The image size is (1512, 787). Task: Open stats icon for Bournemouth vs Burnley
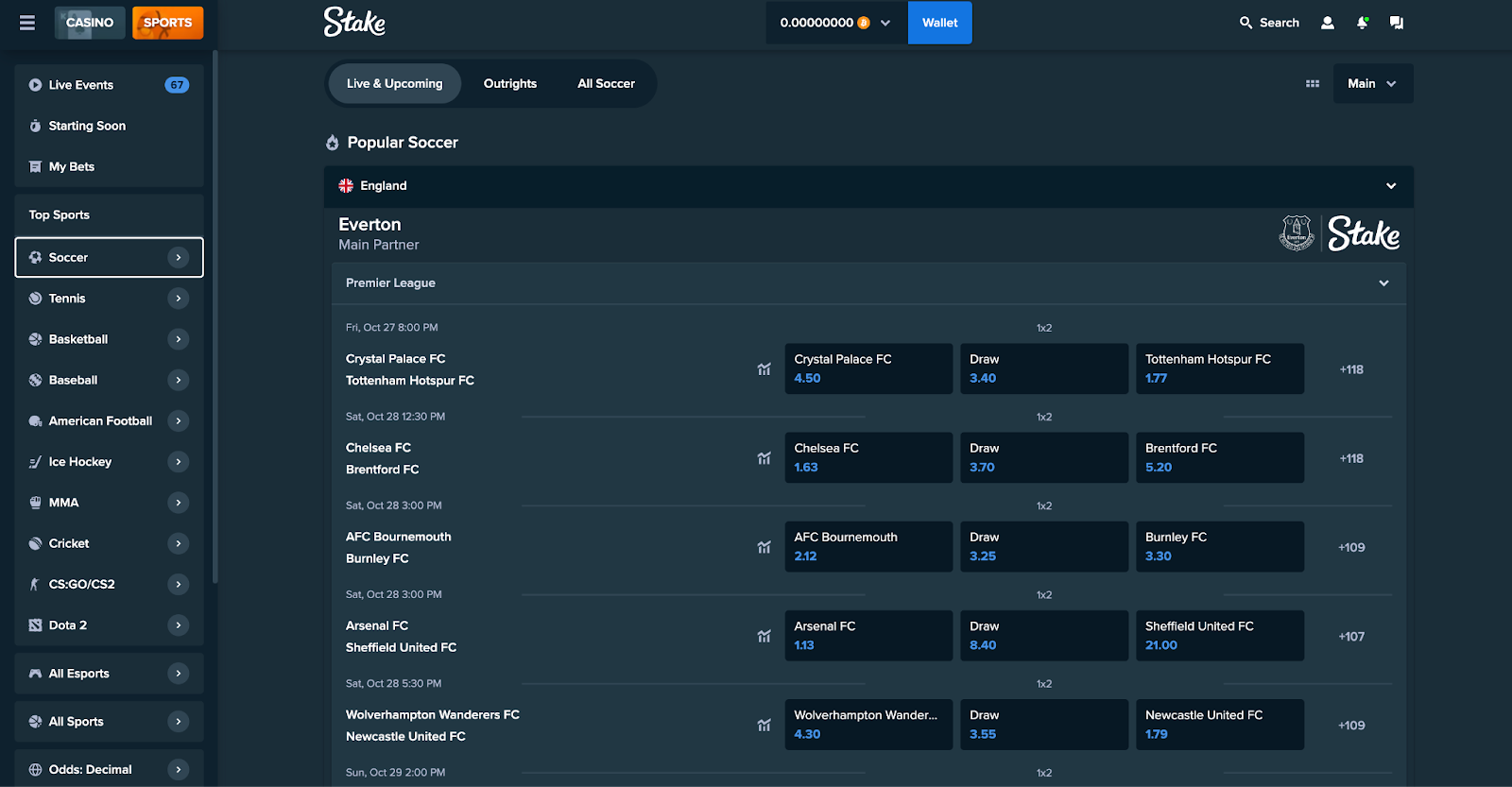coord(764,547)
